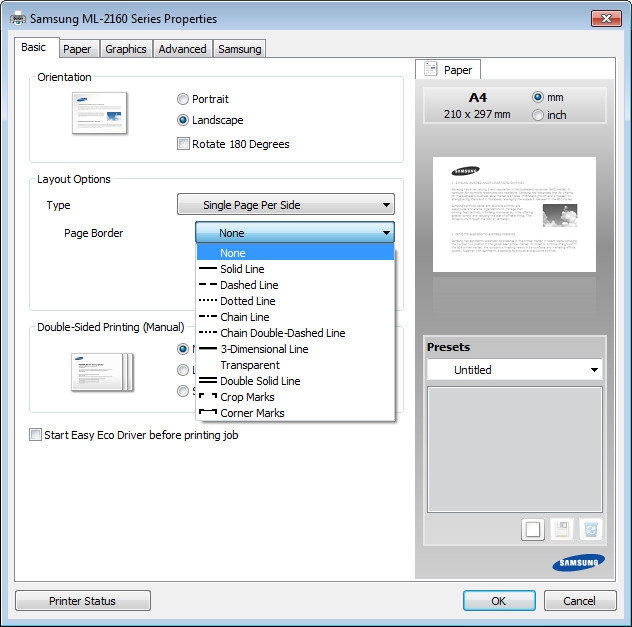The width and height of the screenshot is (632, 627).
Task: Collapse the Page Border dropdown
Action: 295,233
